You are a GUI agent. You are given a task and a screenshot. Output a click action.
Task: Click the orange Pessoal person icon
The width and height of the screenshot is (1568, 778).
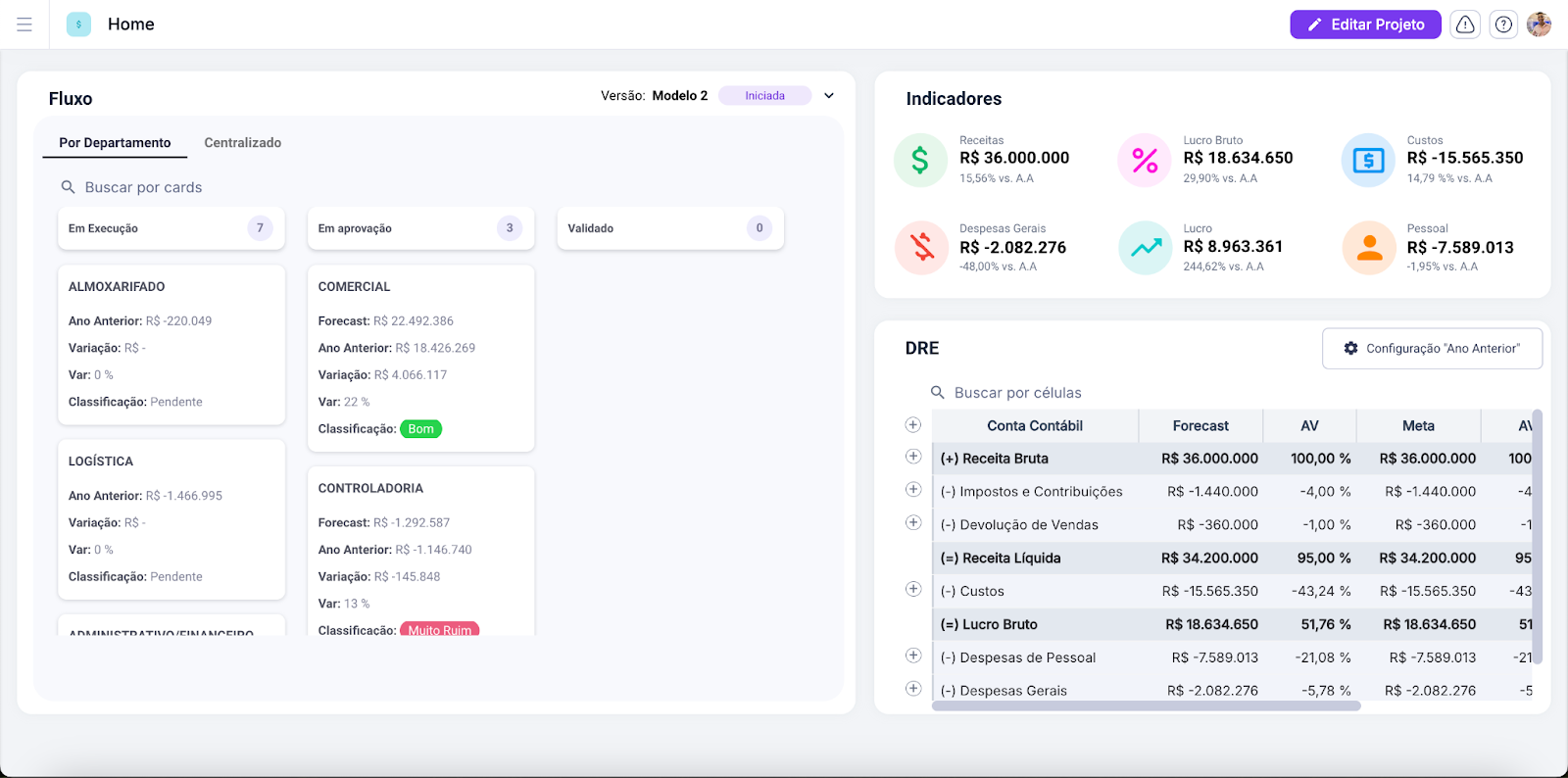[x=1369, y=248]
